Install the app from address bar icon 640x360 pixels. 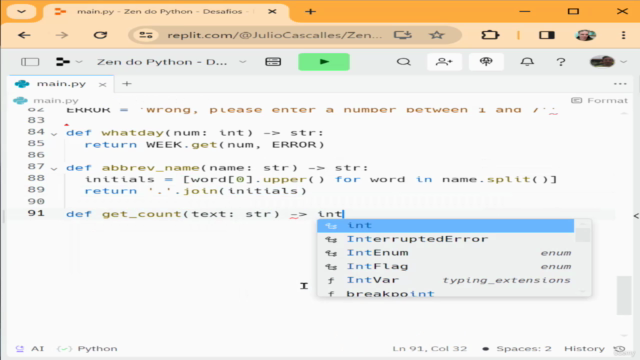click(x=402, y=35)
